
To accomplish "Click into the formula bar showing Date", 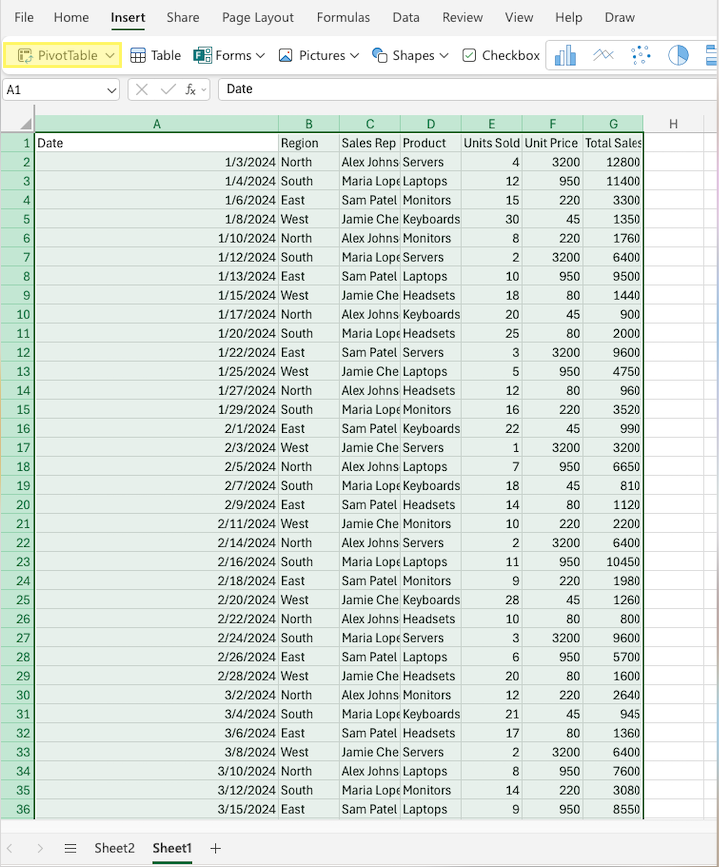I will tap(468, 89).
